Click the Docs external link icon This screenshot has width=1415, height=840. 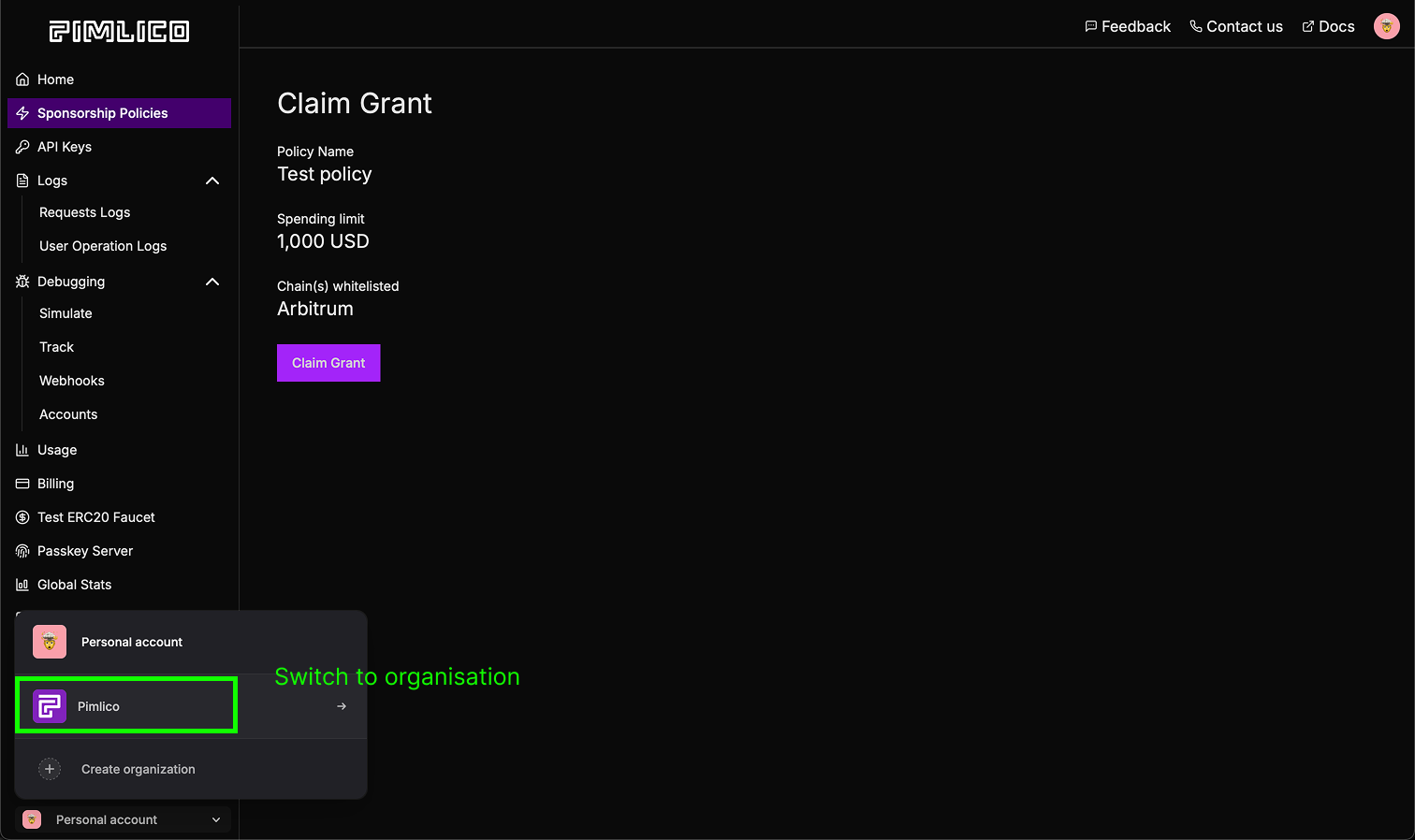click(1308, 26)
